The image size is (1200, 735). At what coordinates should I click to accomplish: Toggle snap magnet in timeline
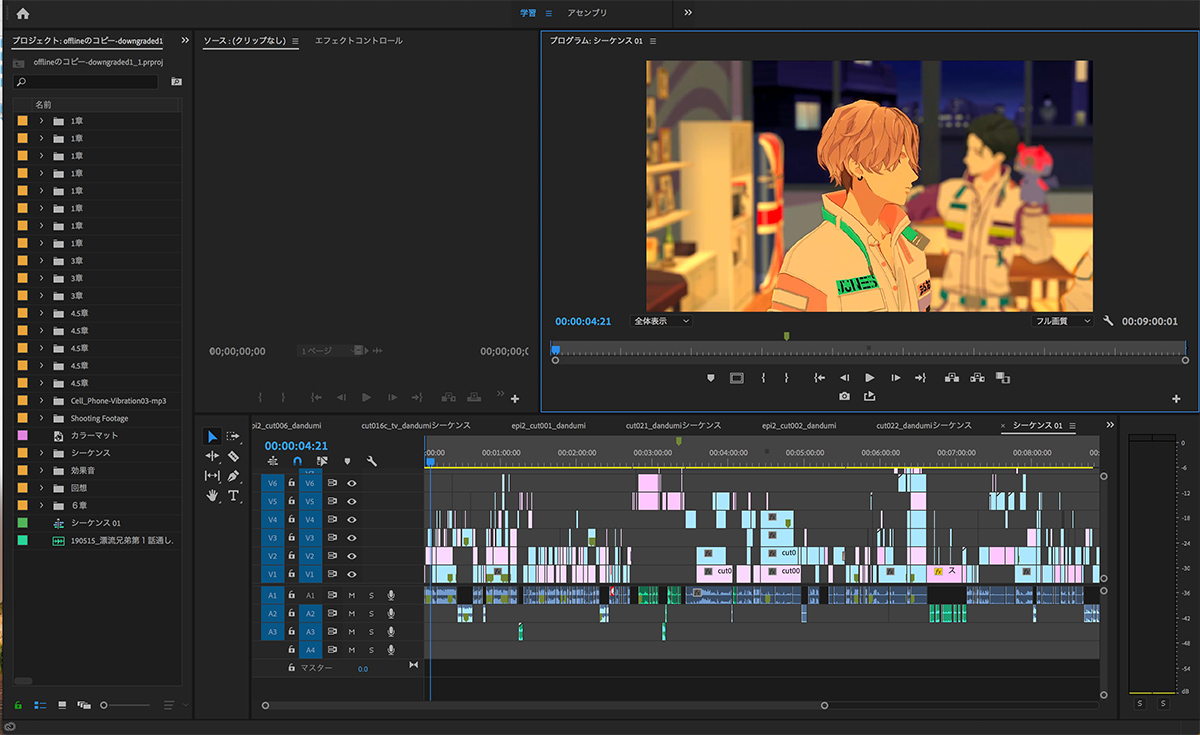[x=297, y=462]
